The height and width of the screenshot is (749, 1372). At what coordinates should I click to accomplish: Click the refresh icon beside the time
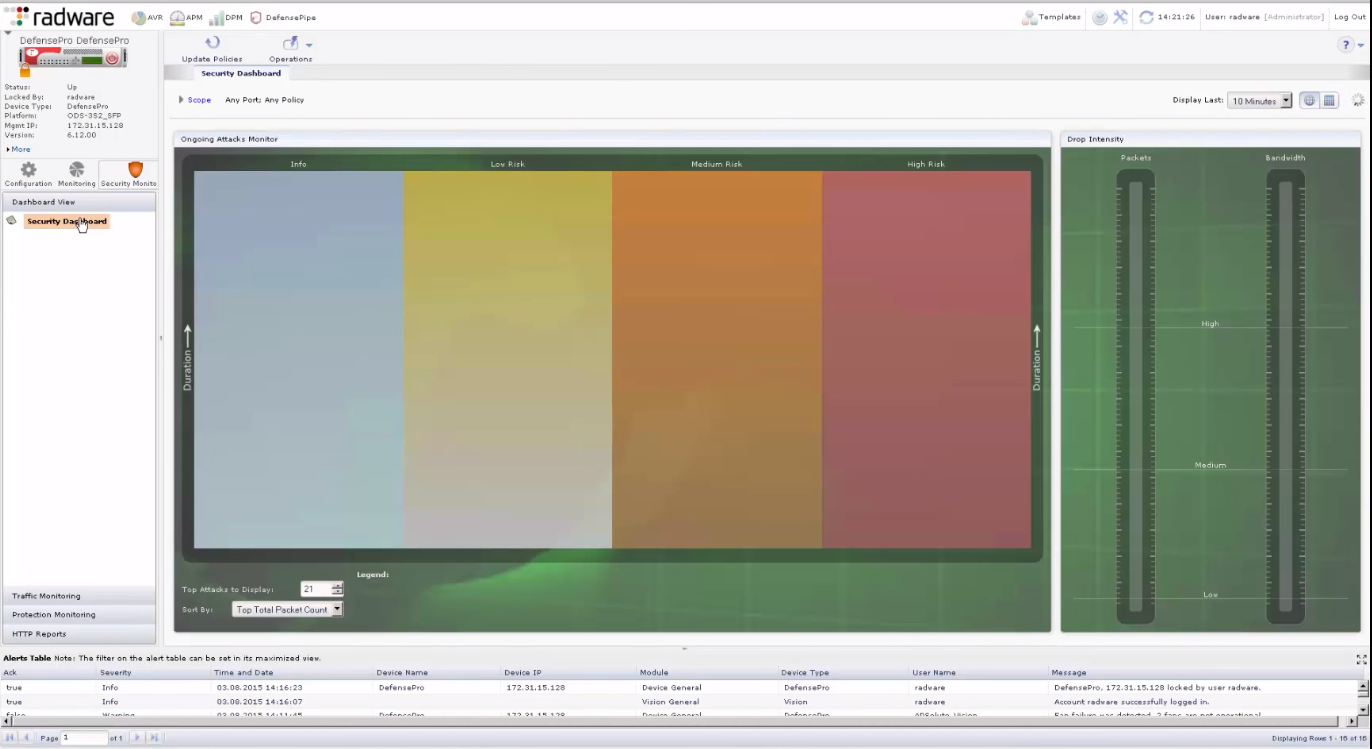[x=1146, y=17]
